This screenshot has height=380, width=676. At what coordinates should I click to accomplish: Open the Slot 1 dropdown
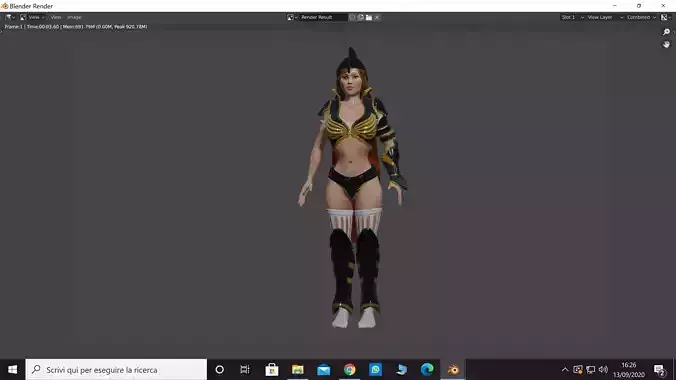tap(572, 17)
